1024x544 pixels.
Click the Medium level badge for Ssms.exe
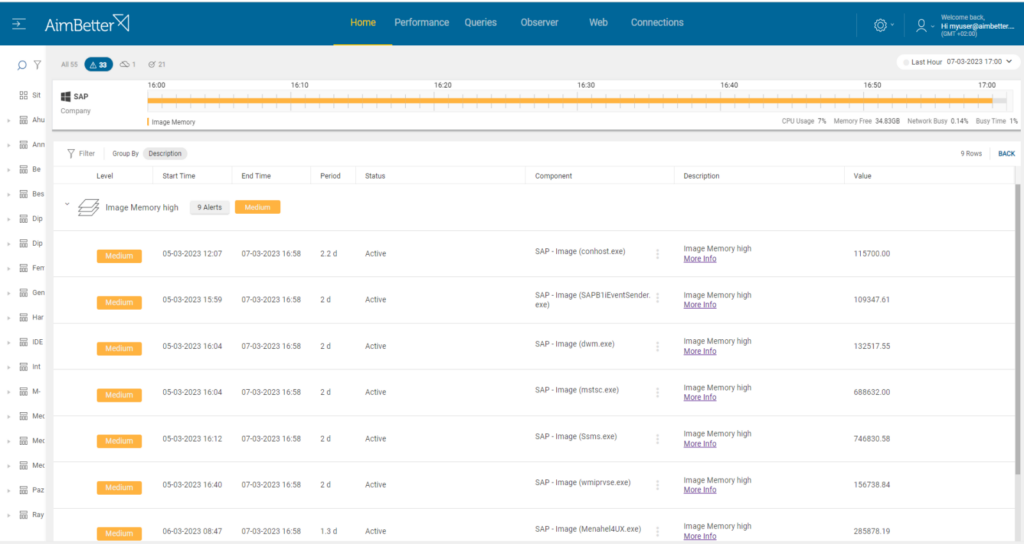point(119,441)
